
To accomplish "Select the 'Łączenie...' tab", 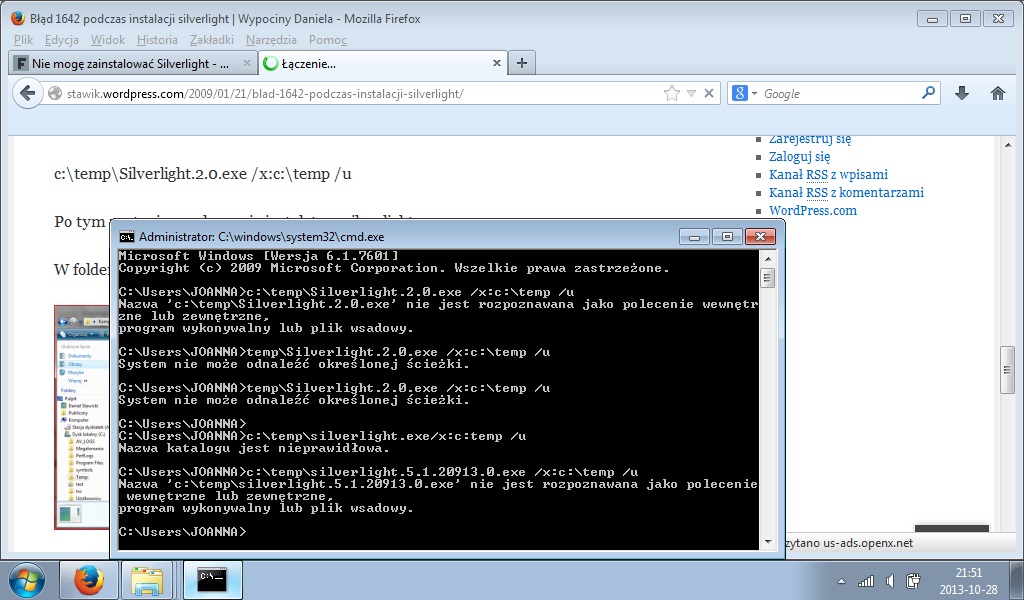I will 381,63.
